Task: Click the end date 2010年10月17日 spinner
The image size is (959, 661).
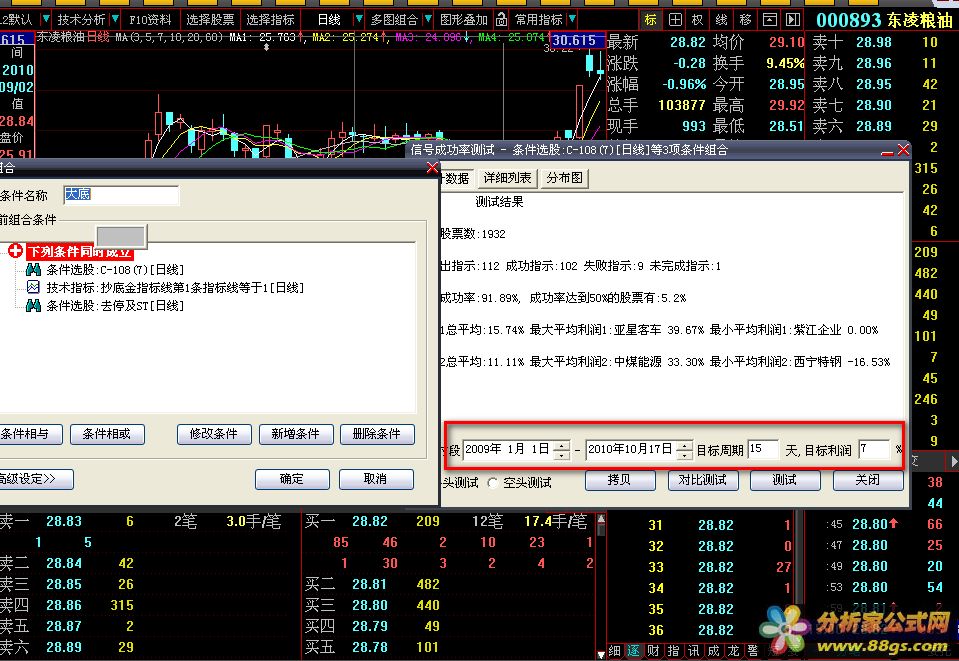Action: click(x=684, y=449)
